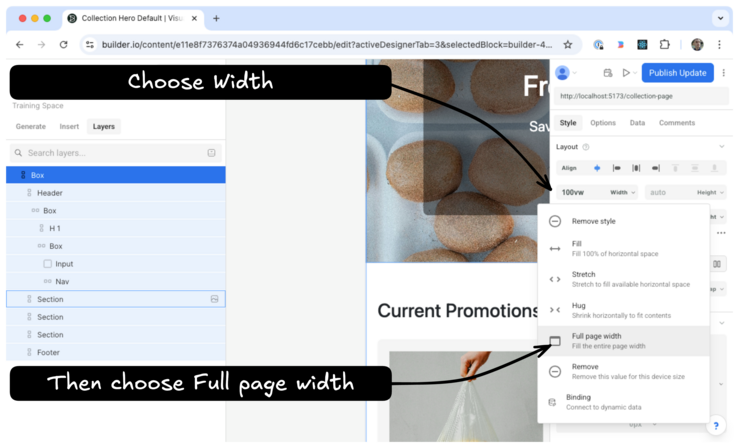Select the top Box layer
The height and width of the screenshot is (448, 739).
(x=115, y=175)
